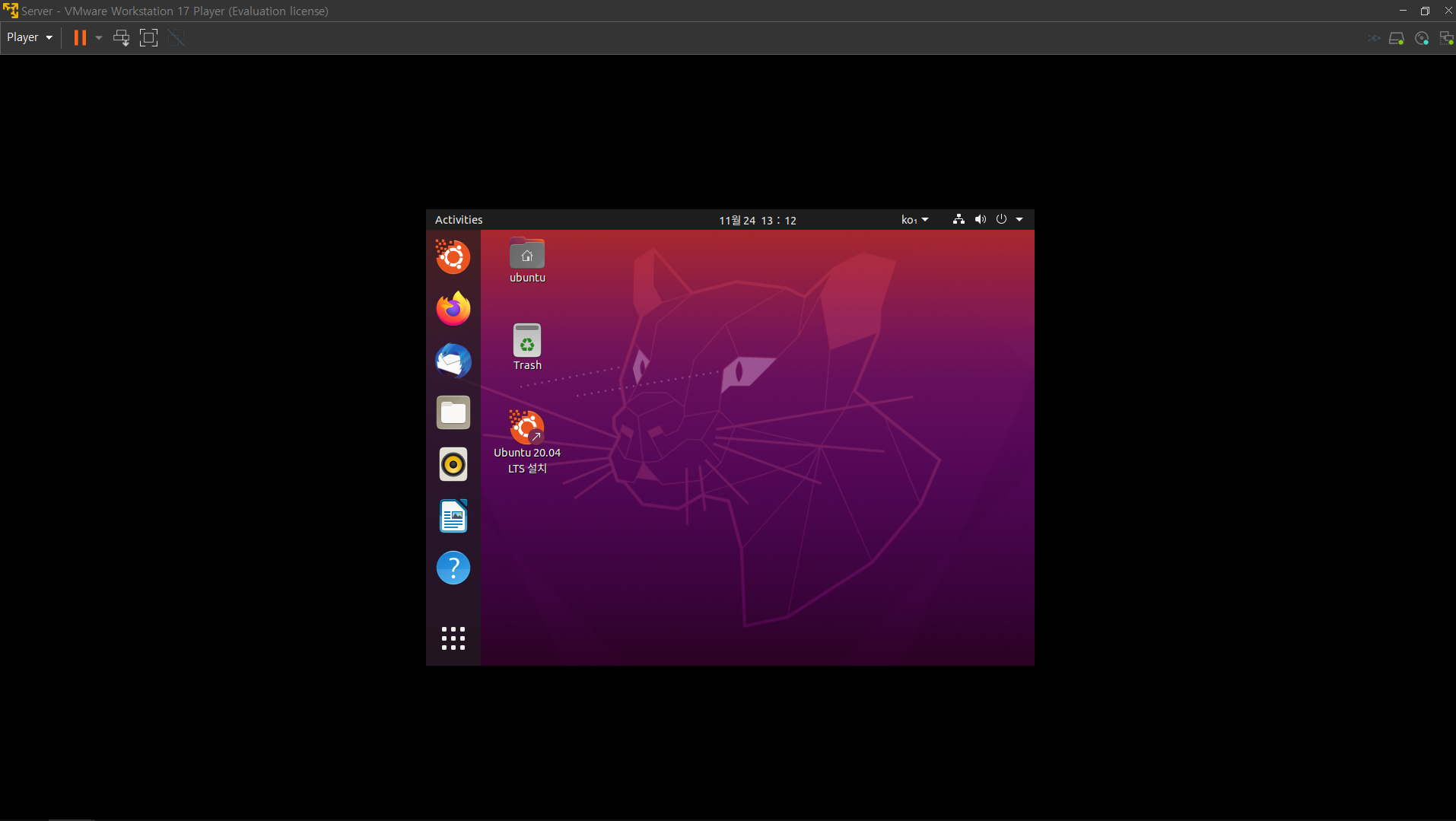Select Ubuntu 20.04 LTS 설치 desktop shortcut
Image resolution: width=1456 pixels, height=821 pixels.
(x=527, y=442)
